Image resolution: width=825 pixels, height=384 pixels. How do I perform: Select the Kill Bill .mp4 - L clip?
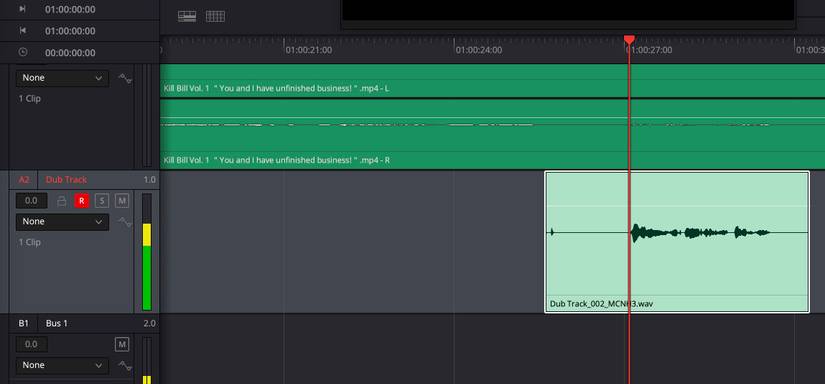tap(492, 81)
